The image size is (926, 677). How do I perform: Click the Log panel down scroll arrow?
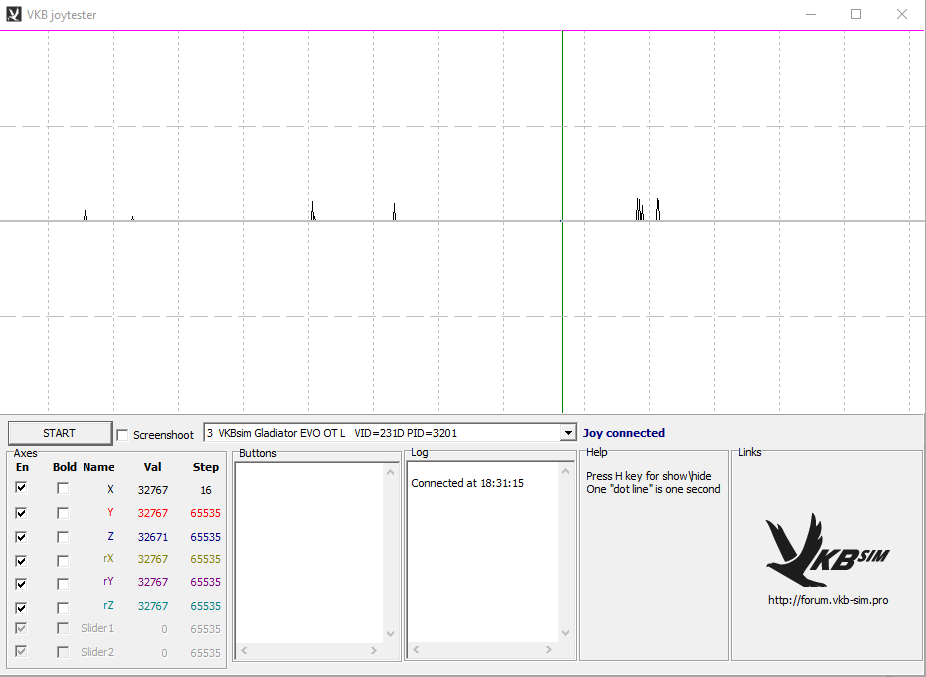565,633
